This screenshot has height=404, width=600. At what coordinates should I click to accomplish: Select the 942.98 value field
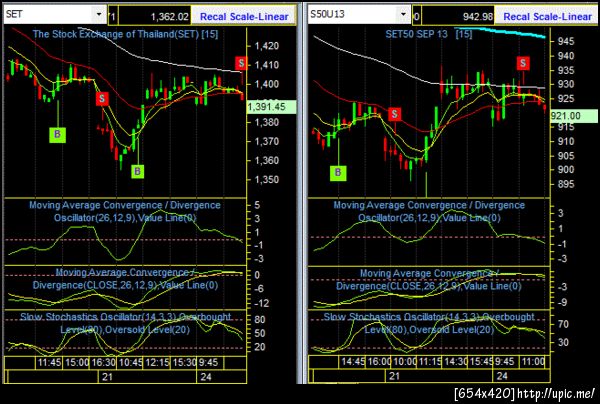[x=458, y=16]
